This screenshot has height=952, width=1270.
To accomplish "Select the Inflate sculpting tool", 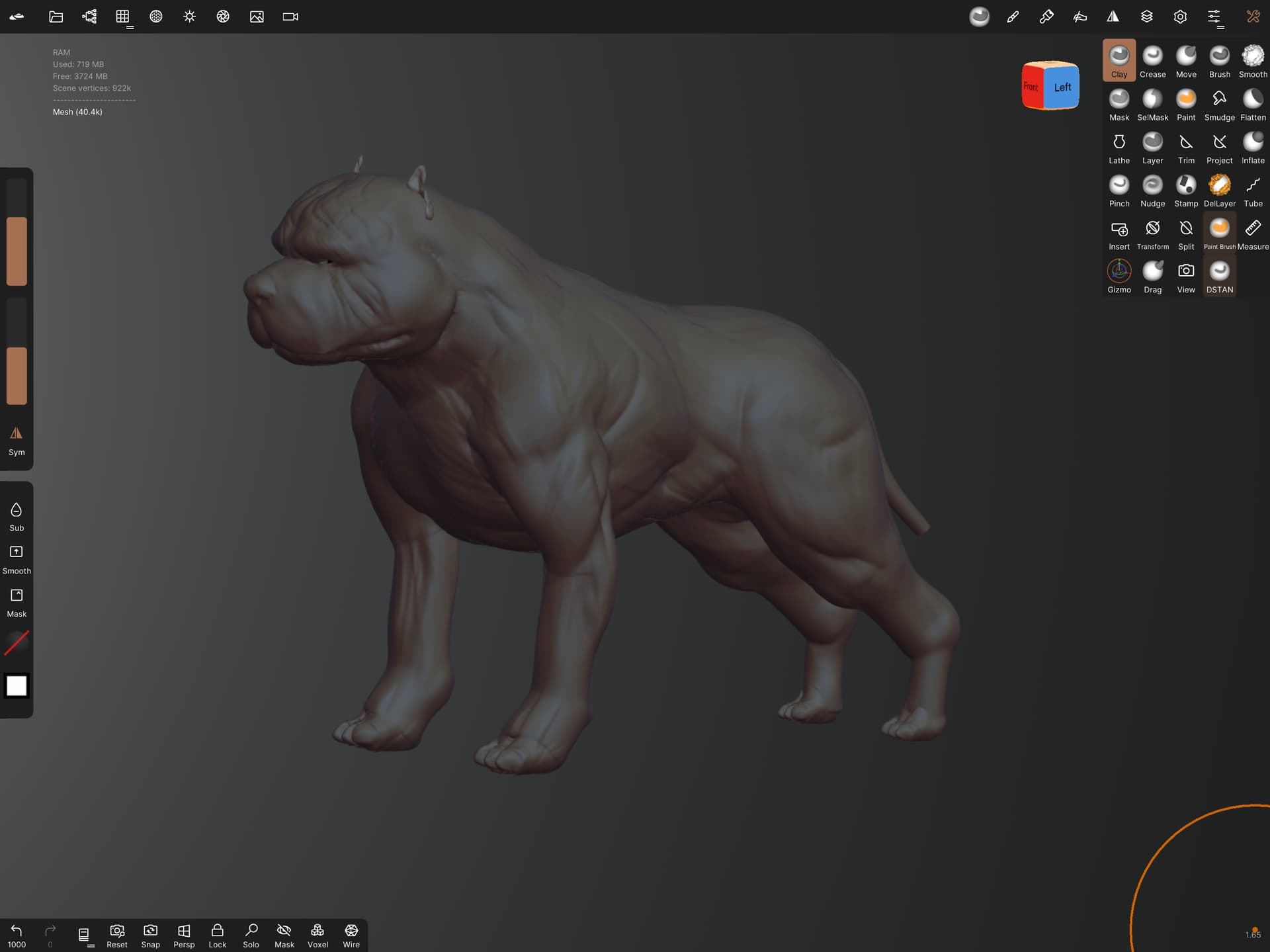I will click(1252, 147).
